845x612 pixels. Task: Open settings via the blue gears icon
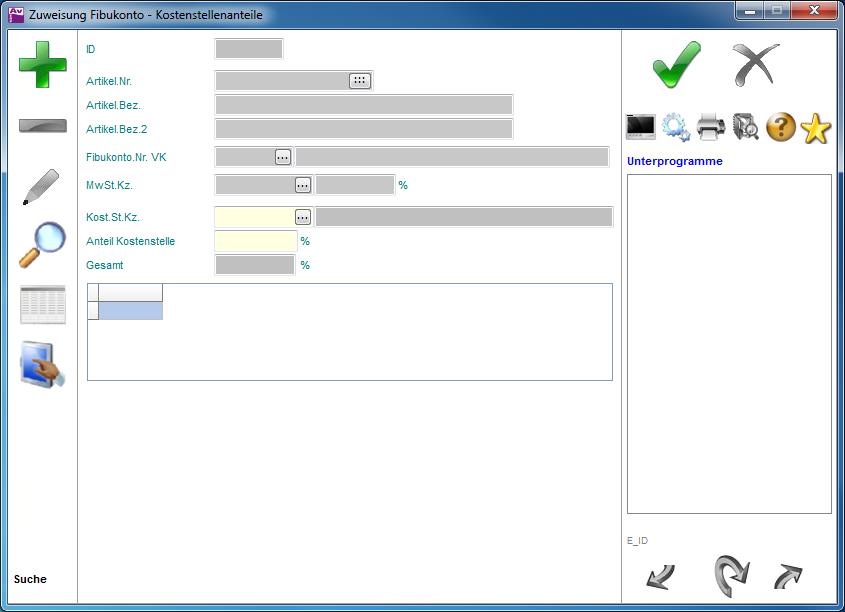tap(676, 127)
